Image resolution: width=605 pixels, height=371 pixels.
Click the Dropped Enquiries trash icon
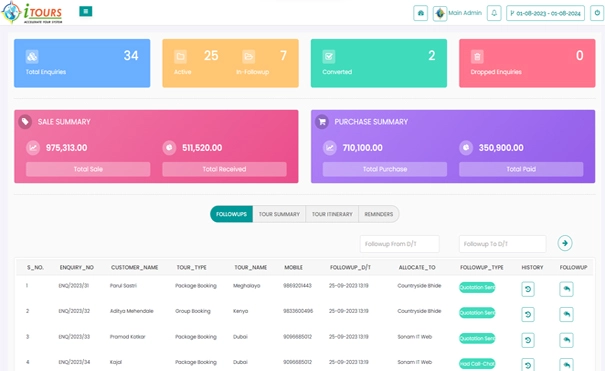(477, 57)
